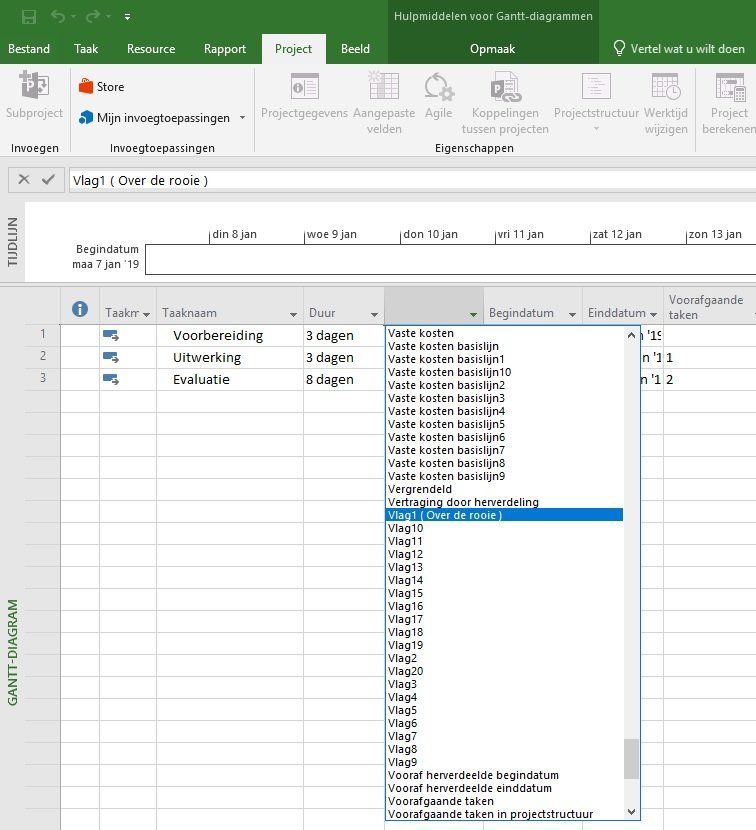This screenshot has width=756, height=830.
Task: Open Taakmodus column dropdown
Action: [147, 314]
